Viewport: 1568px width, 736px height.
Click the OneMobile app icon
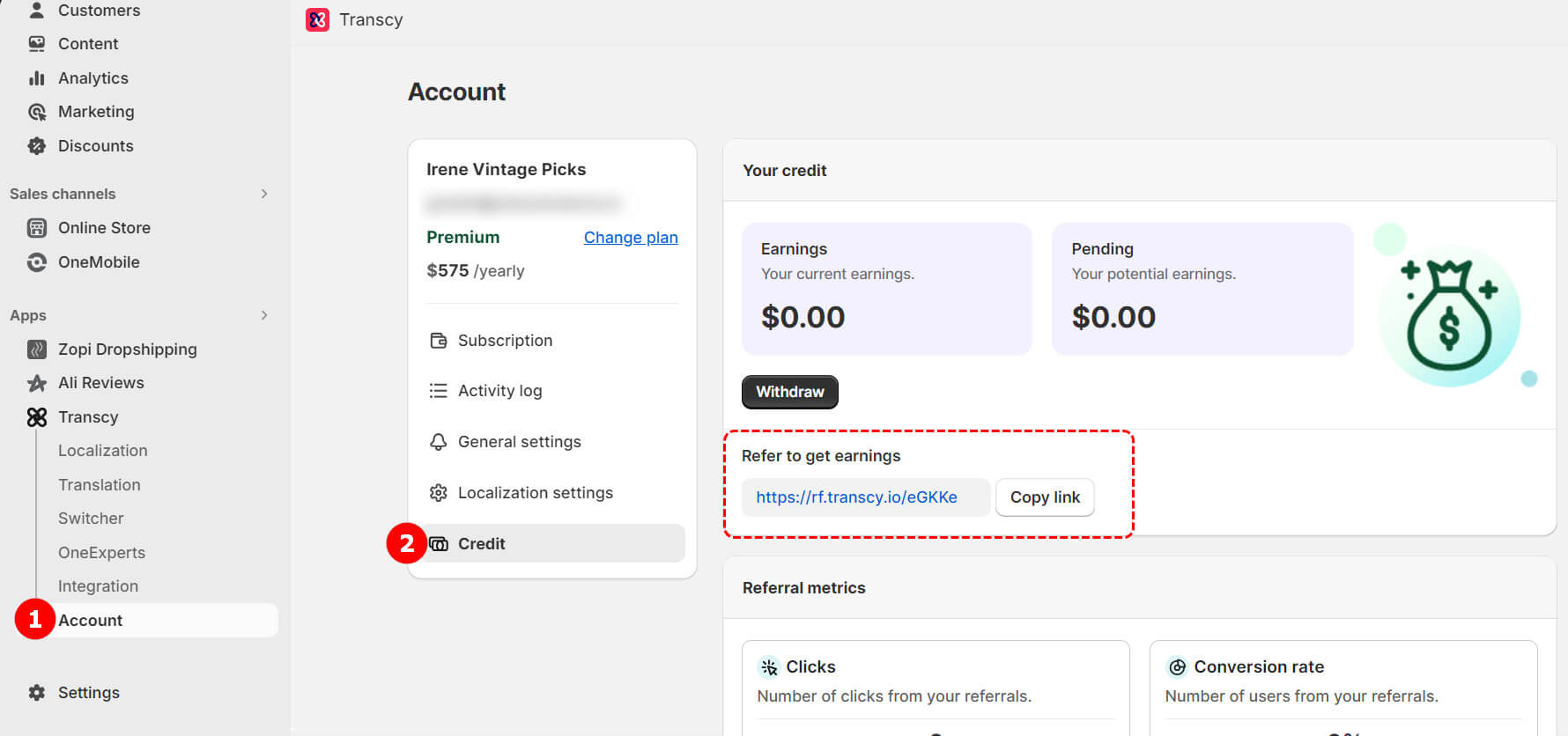37,262
